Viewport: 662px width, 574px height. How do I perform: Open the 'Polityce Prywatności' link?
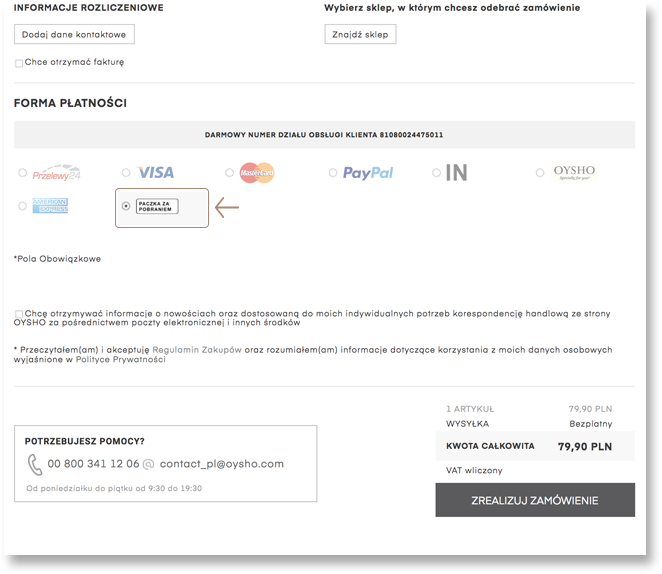[120, 360]
